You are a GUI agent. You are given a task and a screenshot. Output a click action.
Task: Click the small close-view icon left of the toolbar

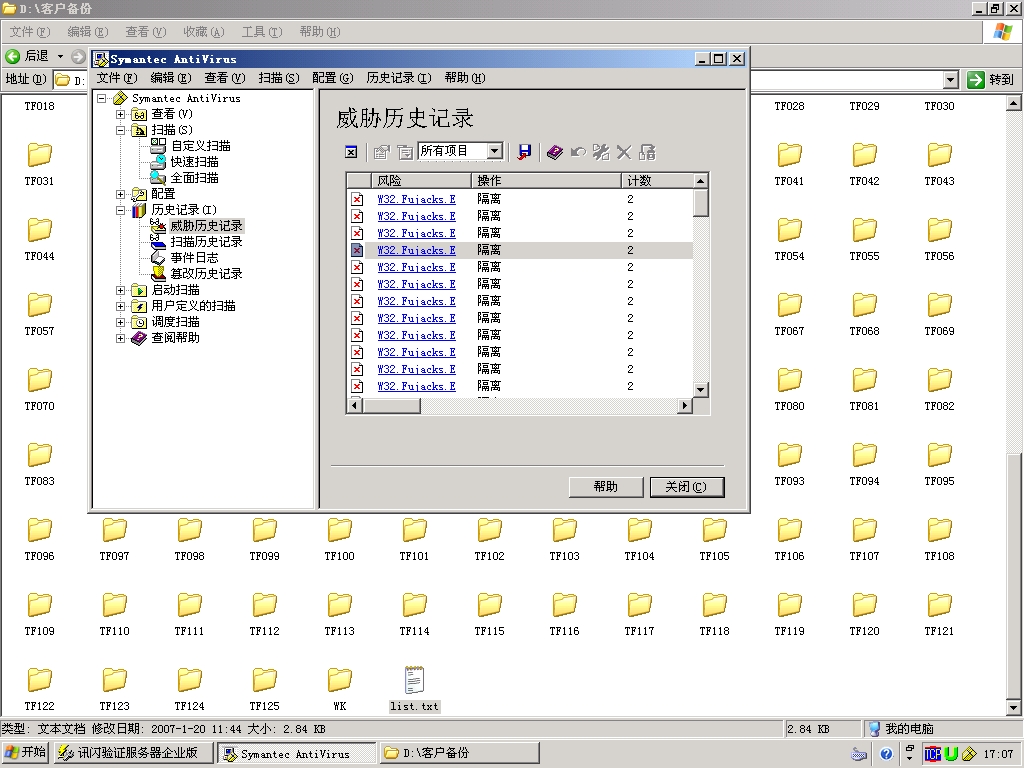coord(351,152)
